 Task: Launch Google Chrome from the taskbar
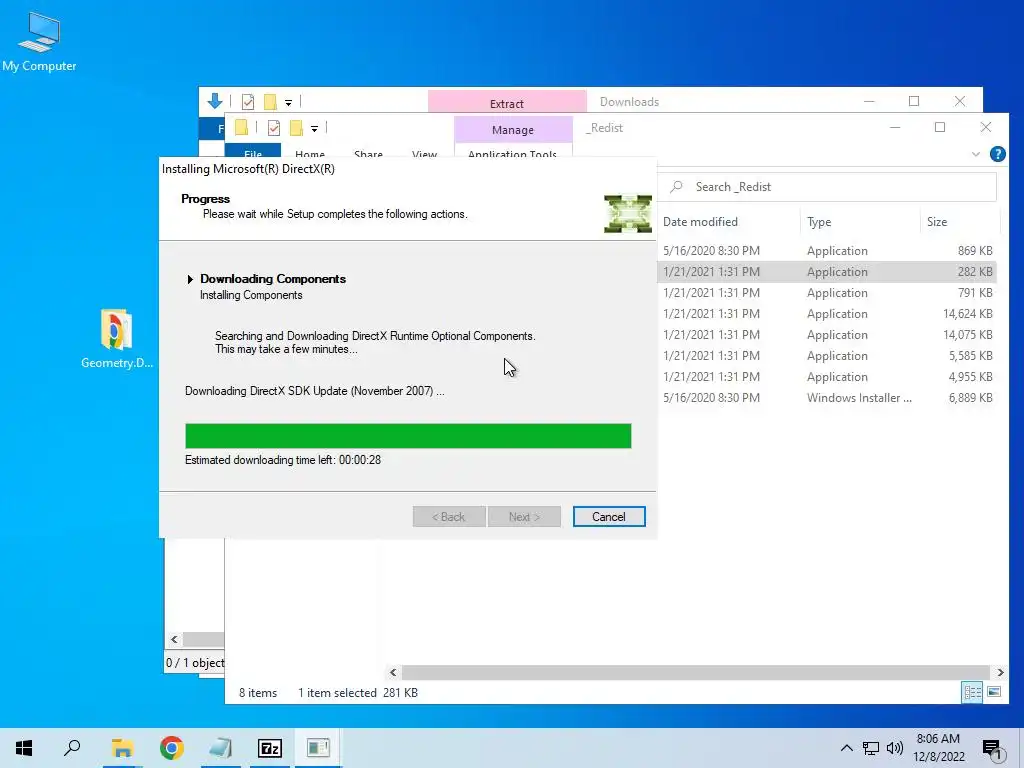pyautogui.click(x=172, y=748)
